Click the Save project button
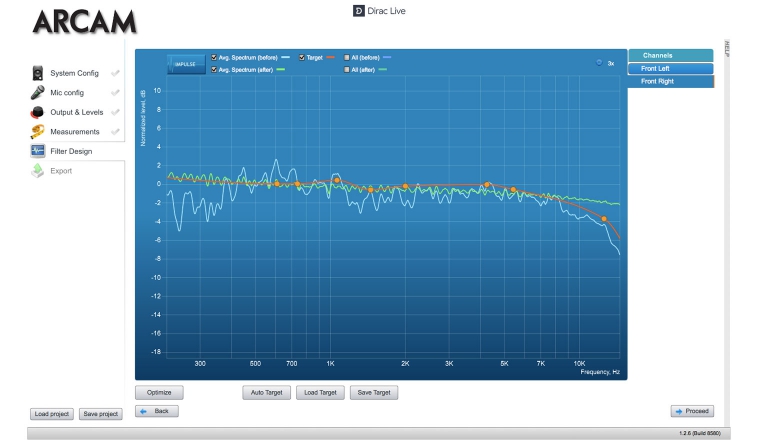This screenshot has width=770, height=440. [101, 414]
